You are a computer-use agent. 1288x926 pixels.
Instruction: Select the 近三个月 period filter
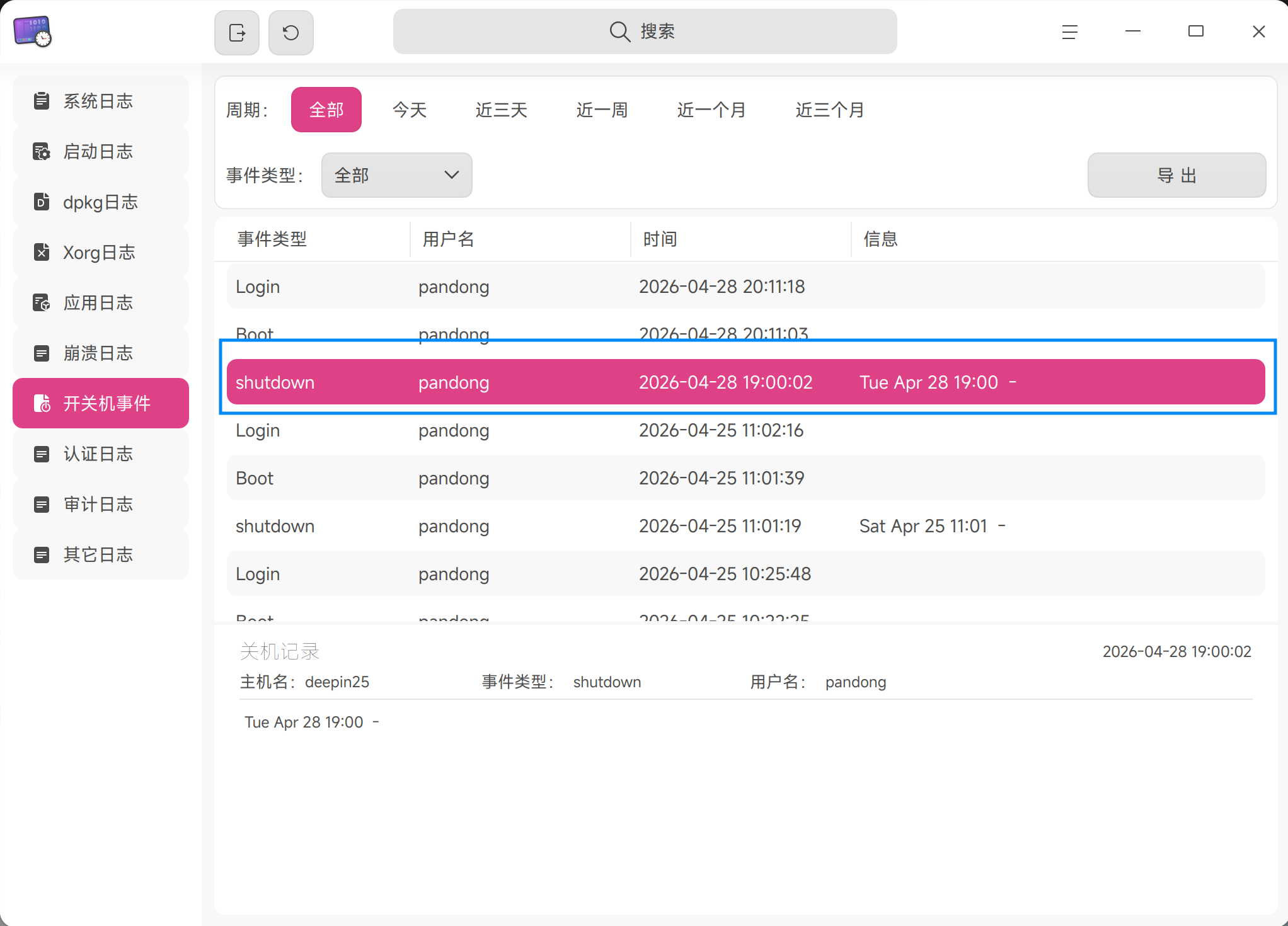829,110
